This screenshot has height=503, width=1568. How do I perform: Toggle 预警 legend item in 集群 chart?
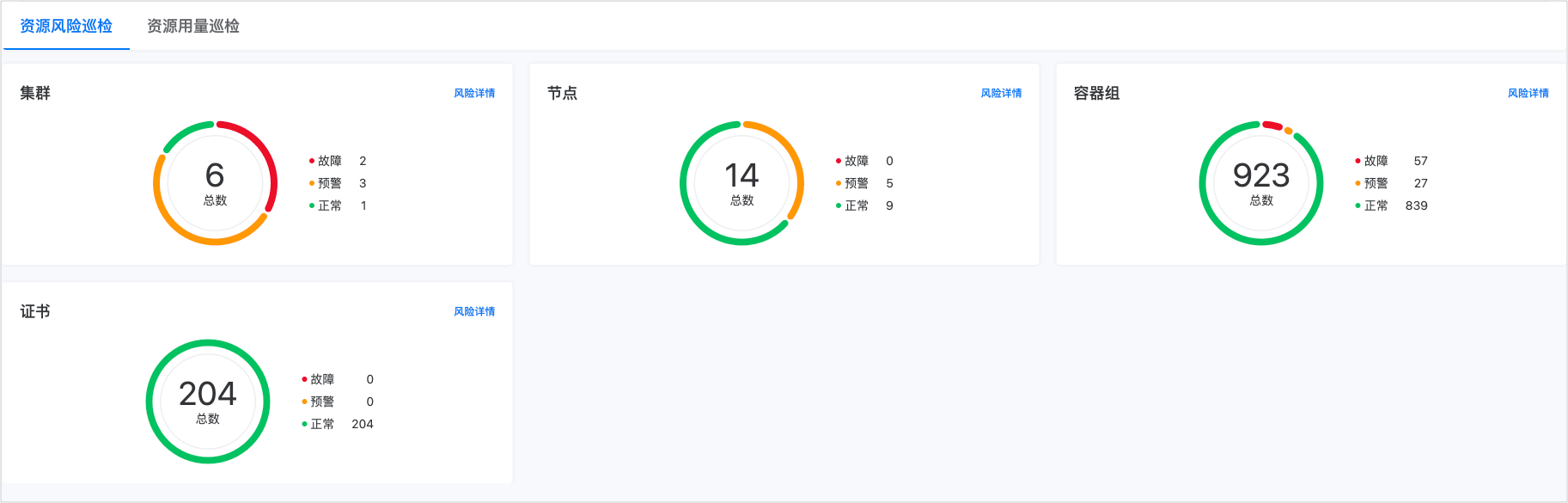click(x=329, y=183)
